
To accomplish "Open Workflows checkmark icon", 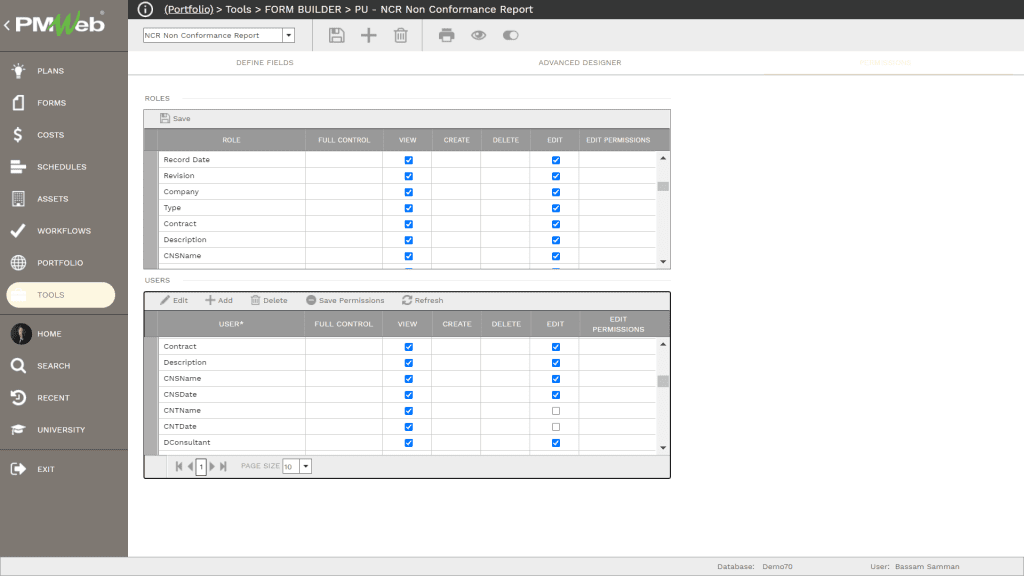I will (x=18, y=231).
